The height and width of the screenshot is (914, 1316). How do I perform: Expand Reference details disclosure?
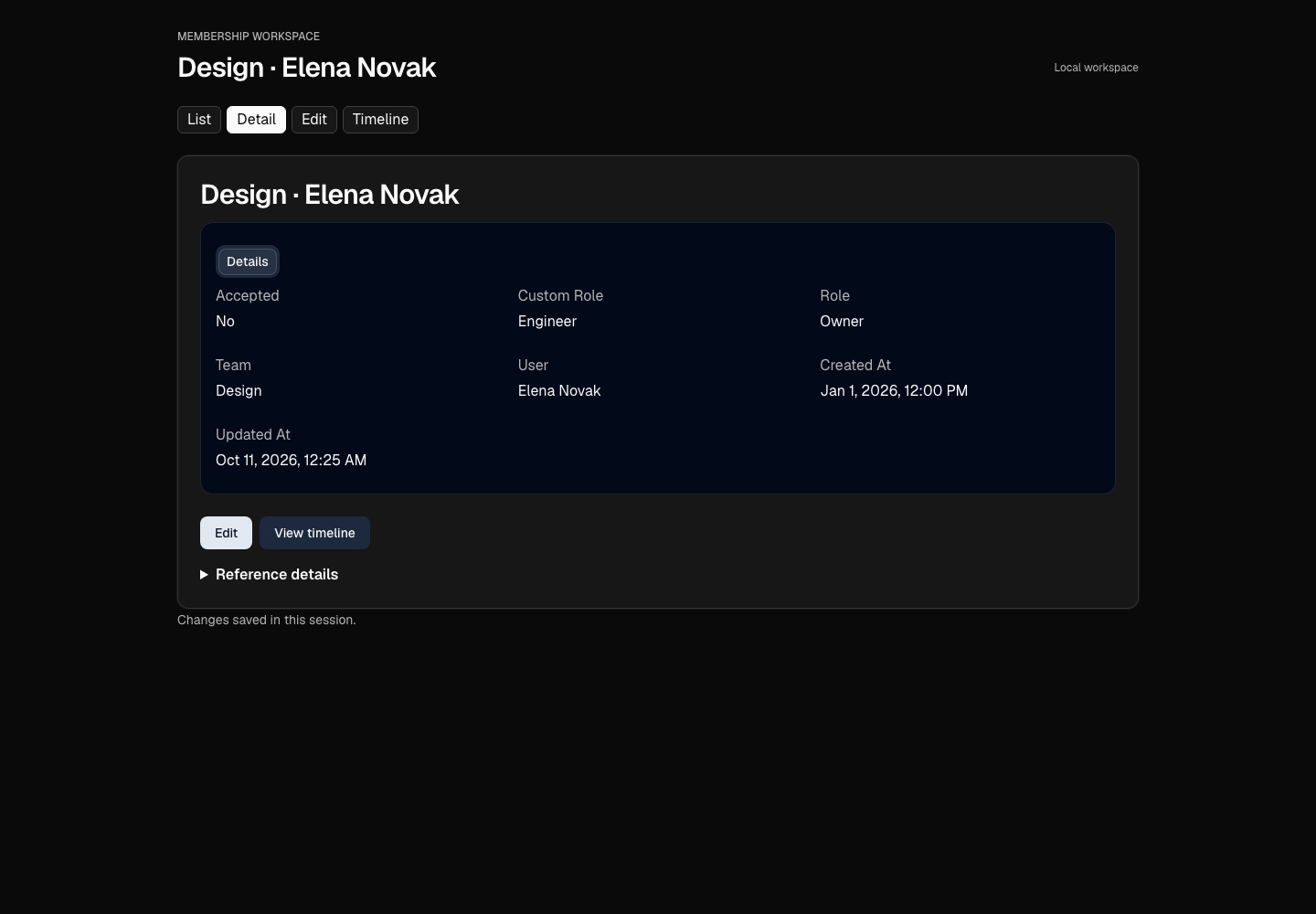(269, 574)
